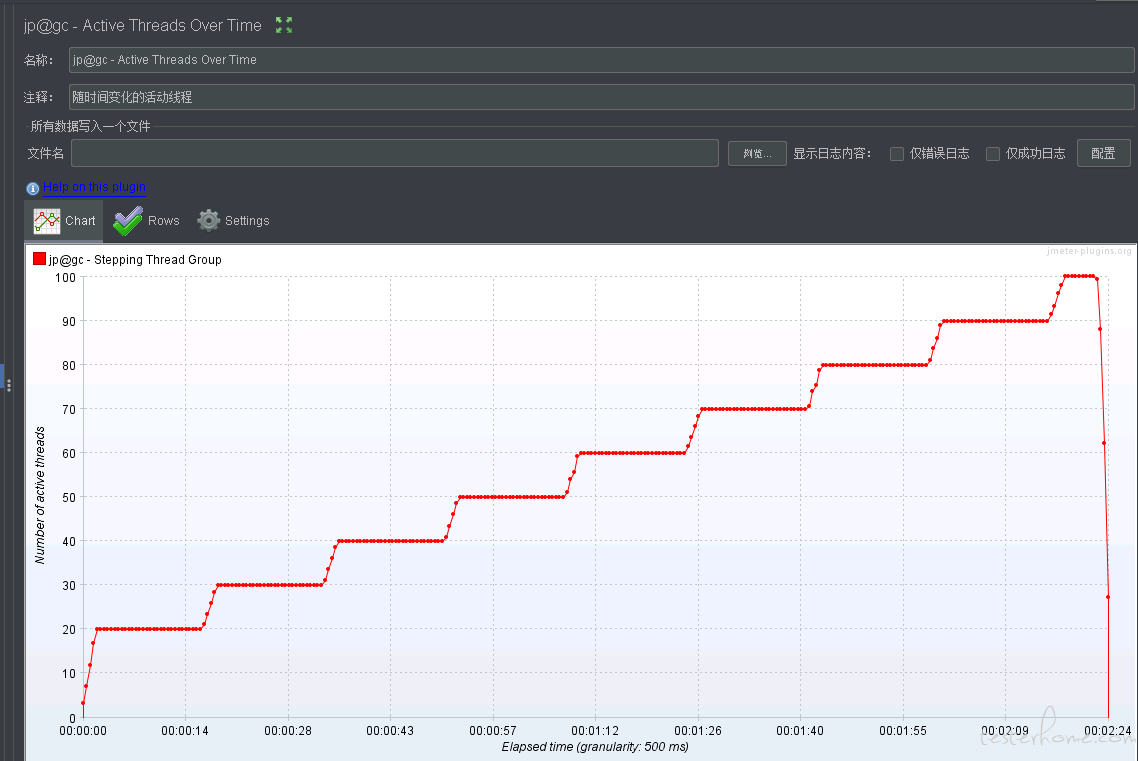
Task: Open the Help on this plugin link
Action: [94, 187]
